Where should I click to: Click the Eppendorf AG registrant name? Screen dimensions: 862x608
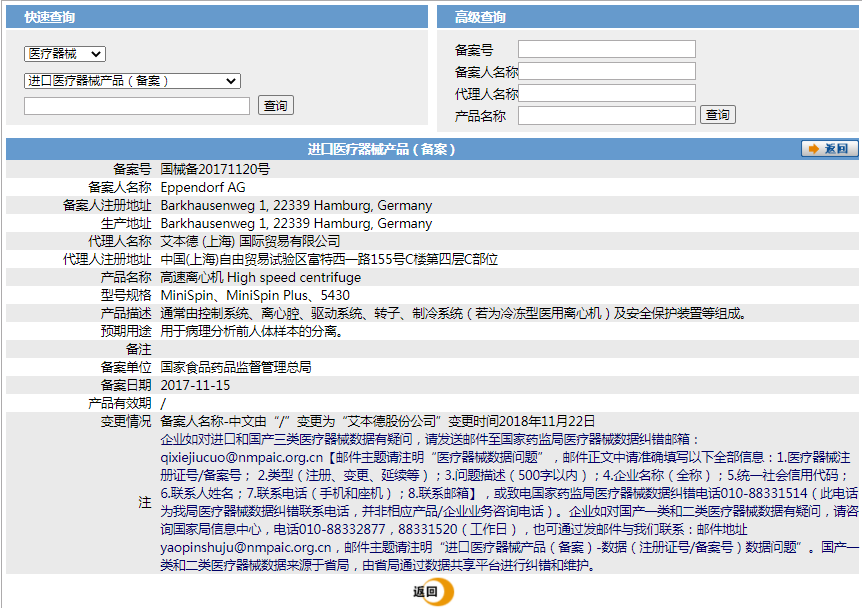203,187
